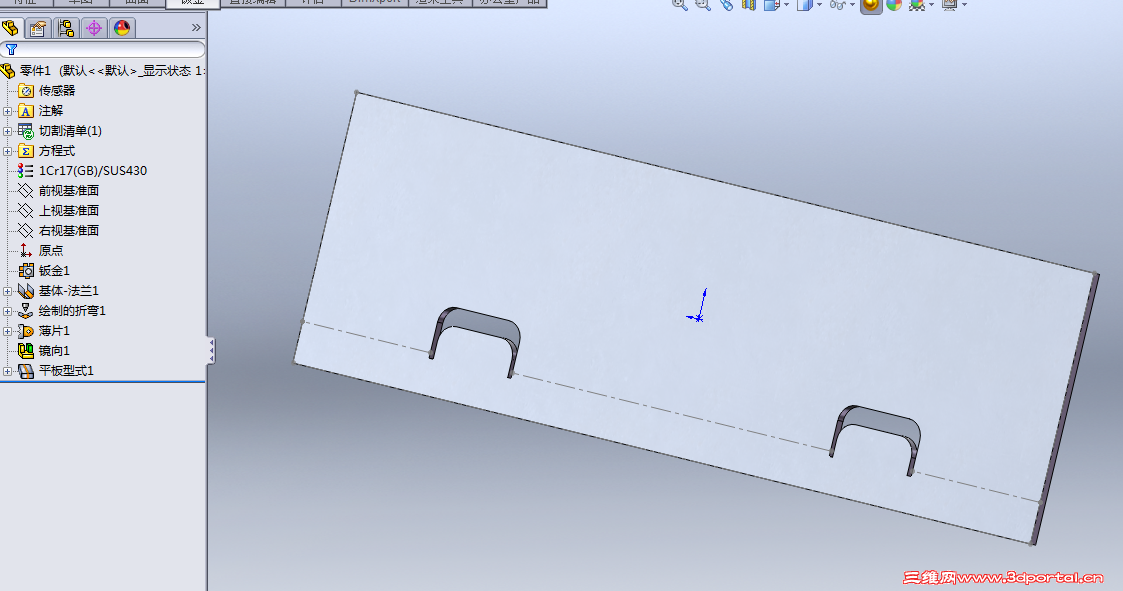Select material 1Cr17(GB)/SUS430

pos(83,170)
